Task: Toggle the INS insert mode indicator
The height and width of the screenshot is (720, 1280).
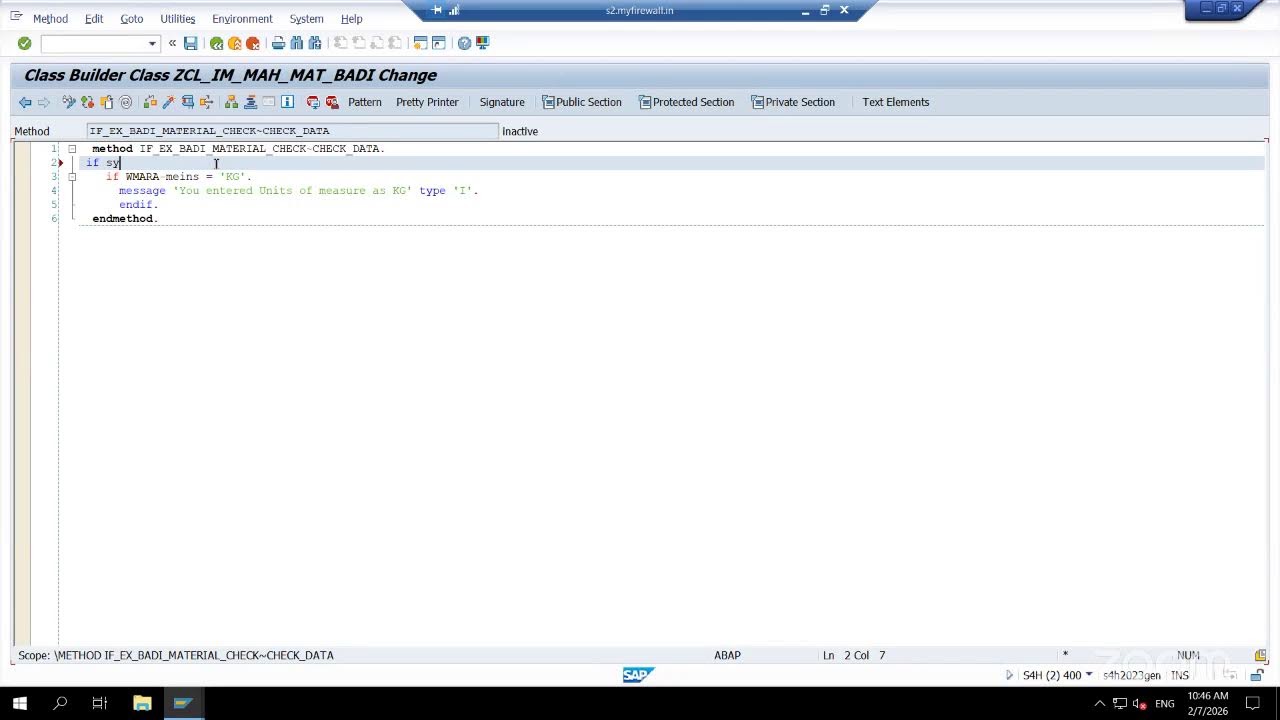Action: point(1181,675)
